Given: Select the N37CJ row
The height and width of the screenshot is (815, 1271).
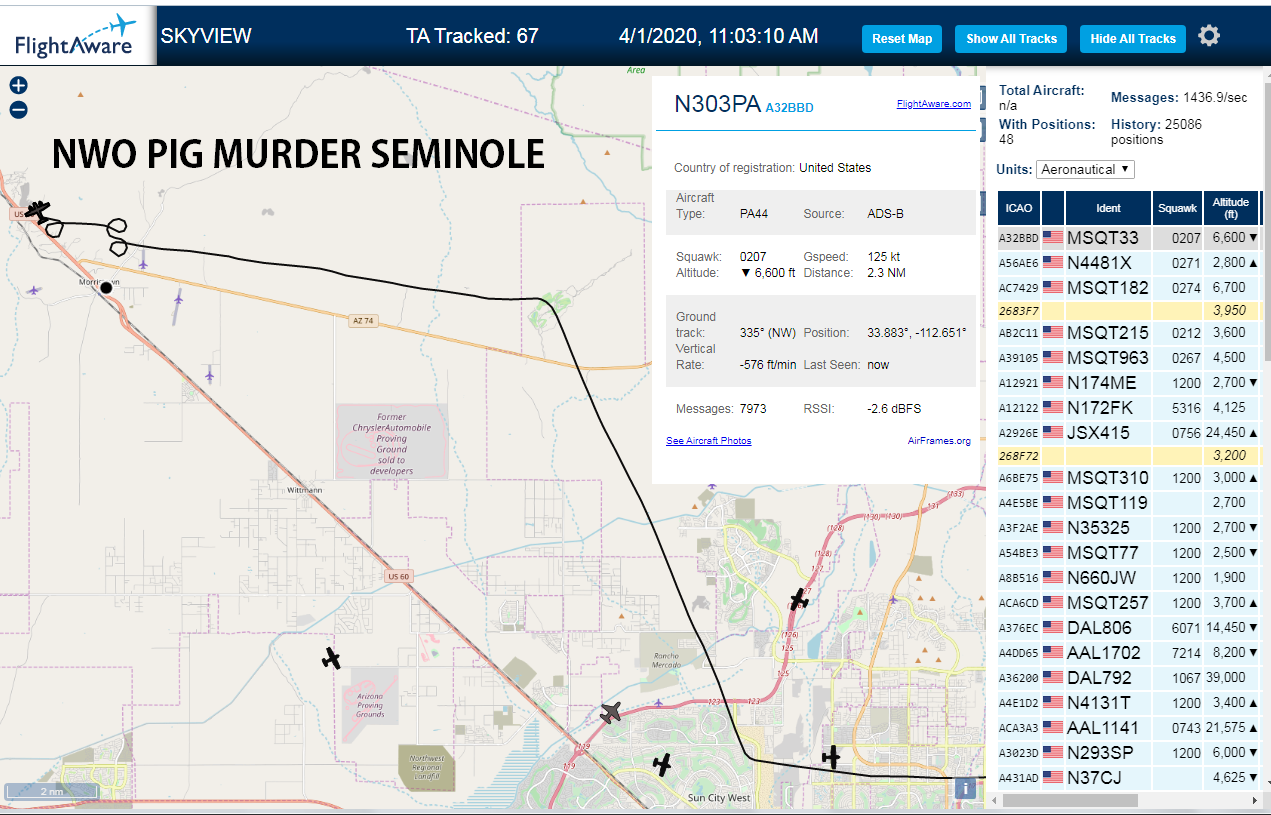Looking at the screenshot, I should click(1129, 777).
